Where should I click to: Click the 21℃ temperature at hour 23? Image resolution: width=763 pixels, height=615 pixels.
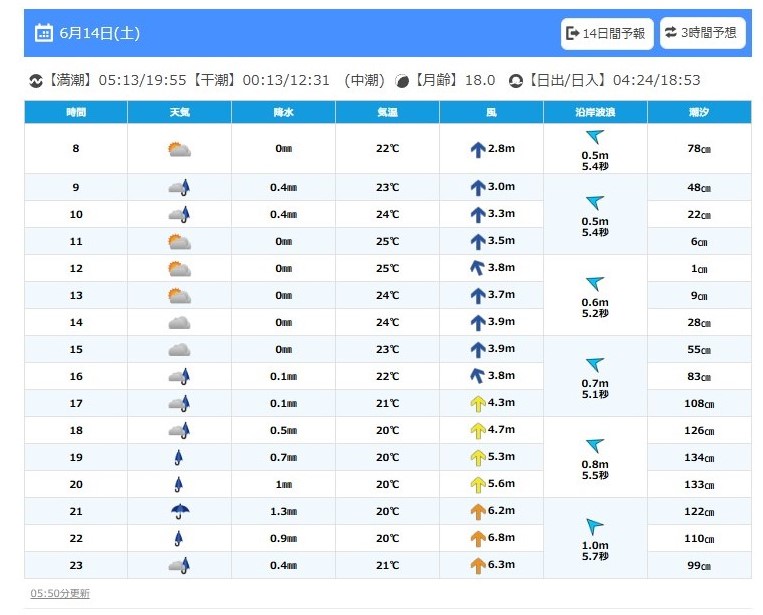click(387, 565)
